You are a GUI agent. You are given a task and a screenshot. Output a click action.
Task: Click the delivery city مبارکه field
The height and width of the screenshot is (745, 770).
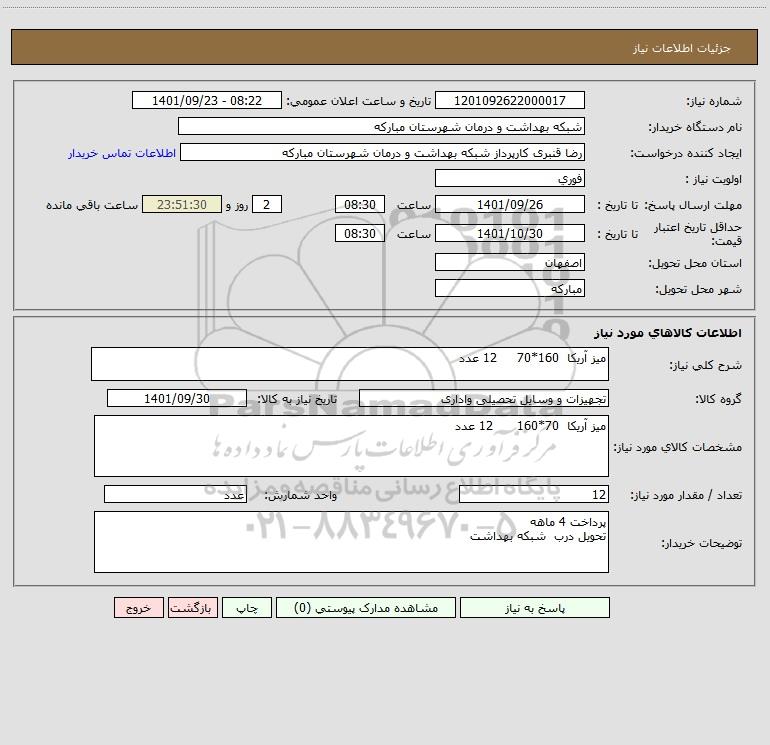point(510,288)
